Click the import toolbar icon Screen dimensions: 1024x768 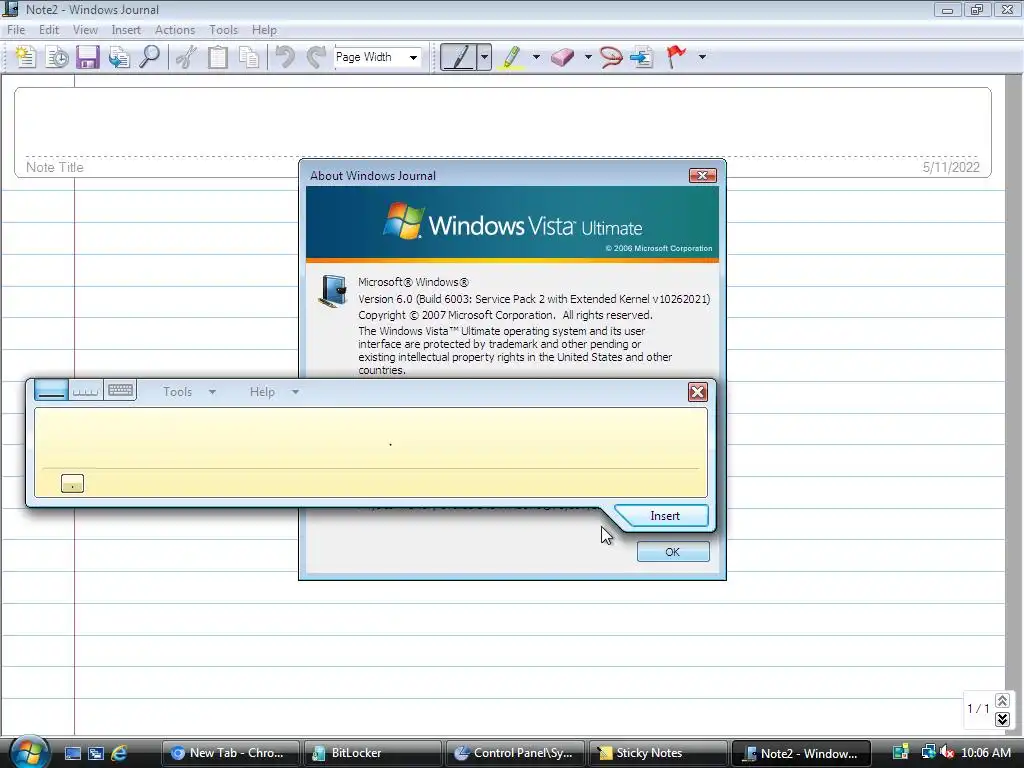point(119,57)
